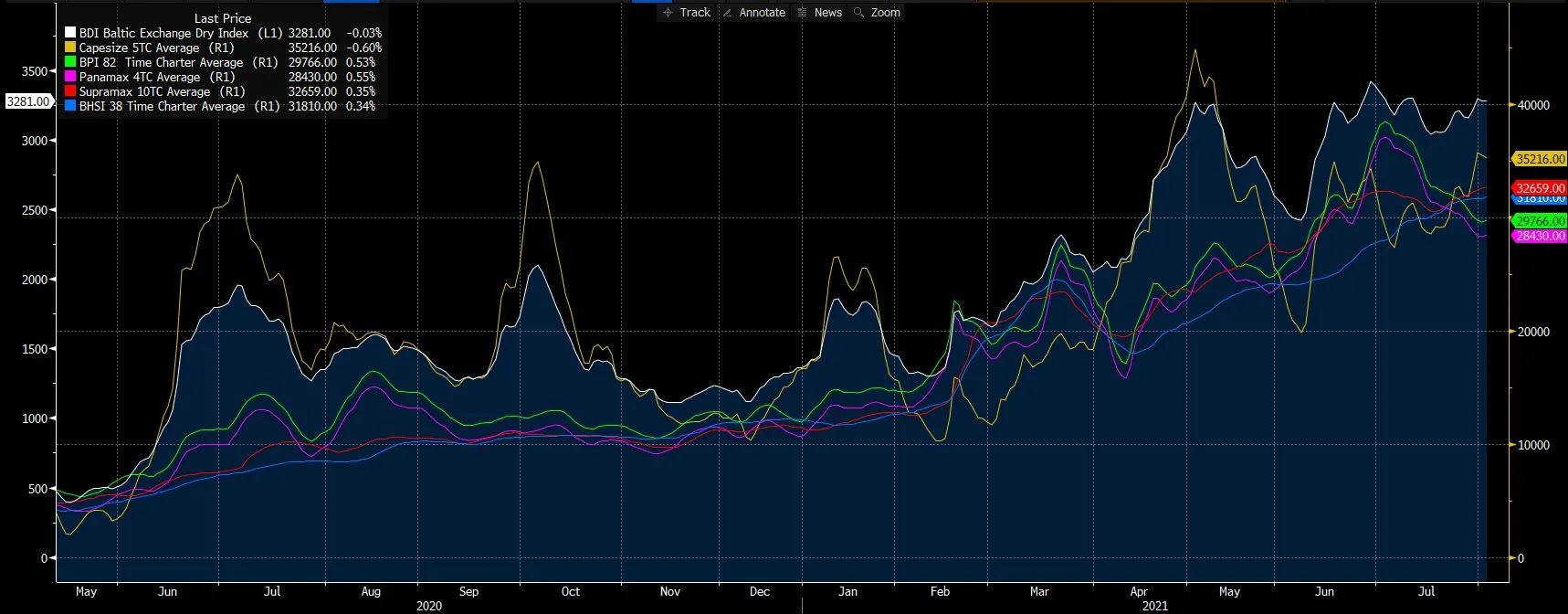1568x614 pixels.
Task: Click the 2020 year label on time axis
Action: point(429,606)
